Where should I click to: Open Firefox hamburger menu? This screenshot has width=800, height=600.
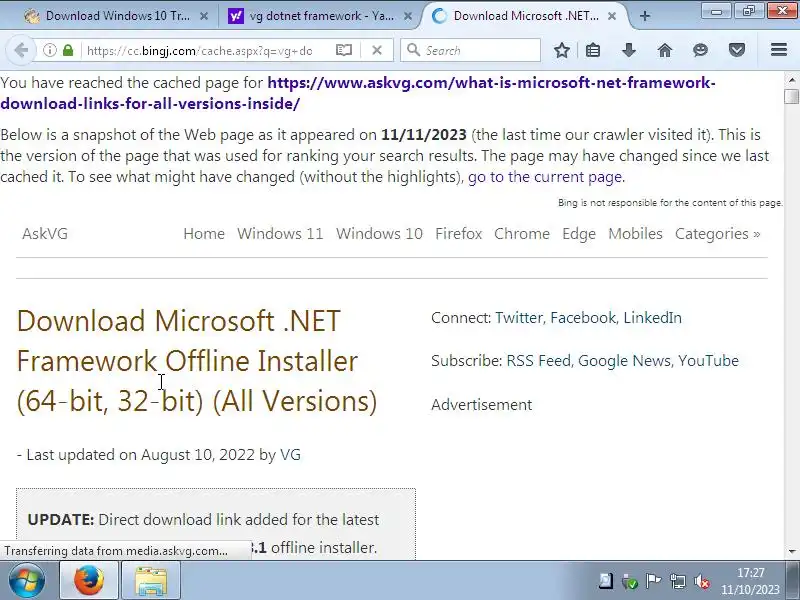(779, 49)
